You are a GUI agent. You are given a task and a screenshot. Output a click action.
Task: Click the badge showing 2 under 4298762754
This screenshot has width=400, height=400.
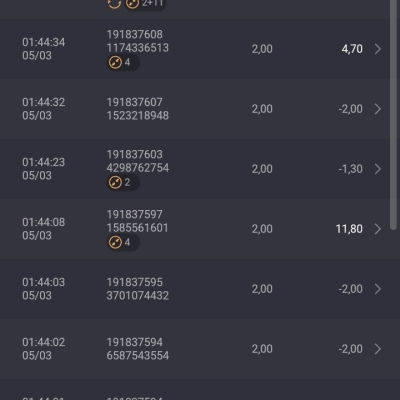tap(123, 182)
